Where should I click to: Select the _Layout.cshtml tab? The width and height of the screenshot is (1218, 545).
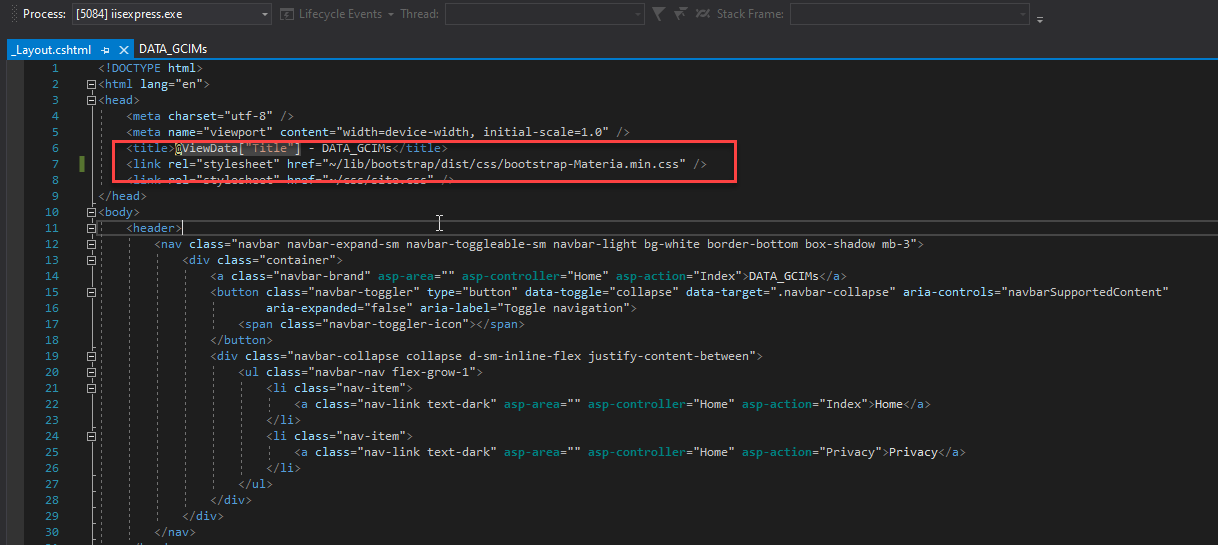[51, 49]
